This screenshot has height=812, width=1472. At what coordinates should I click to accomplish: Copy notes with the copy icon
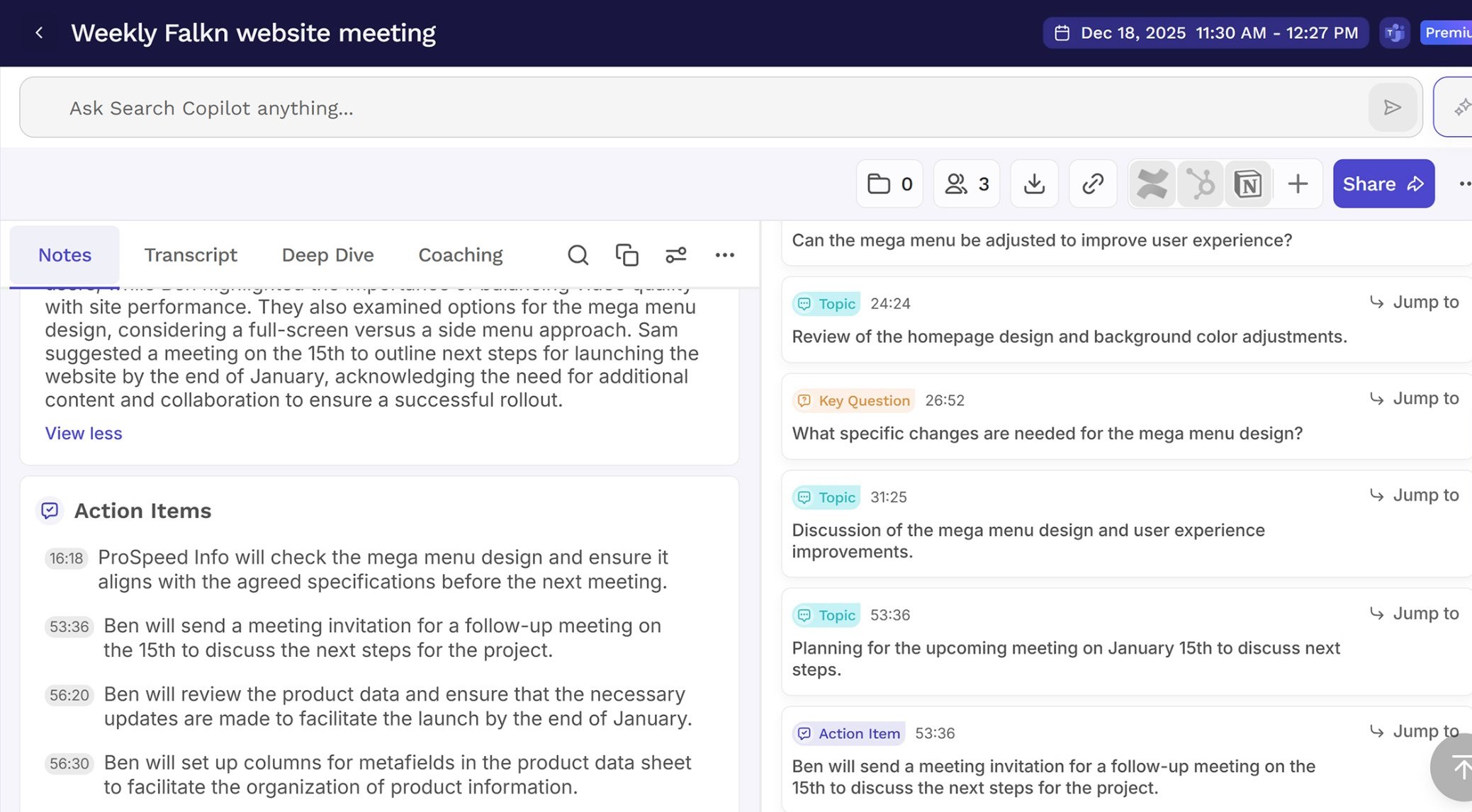point(627,255)
